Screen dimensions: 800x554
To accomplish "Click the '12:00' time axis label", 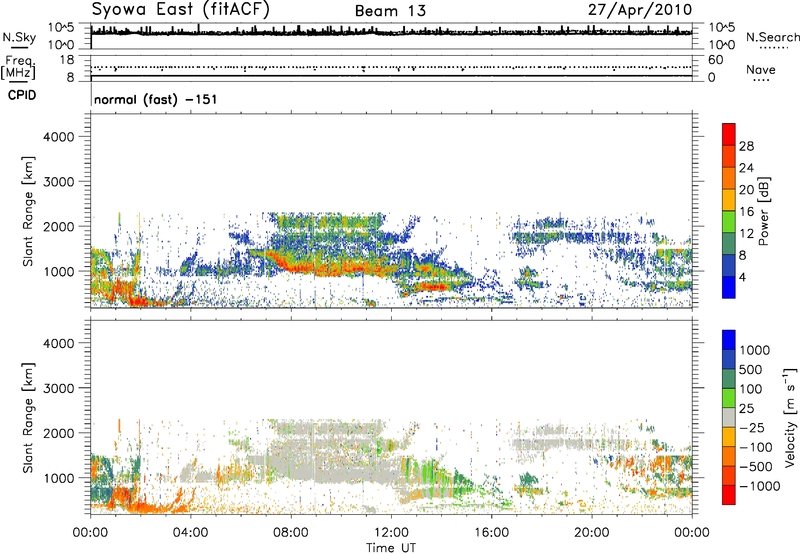I will pyautogui.click(x=391, y=533).
